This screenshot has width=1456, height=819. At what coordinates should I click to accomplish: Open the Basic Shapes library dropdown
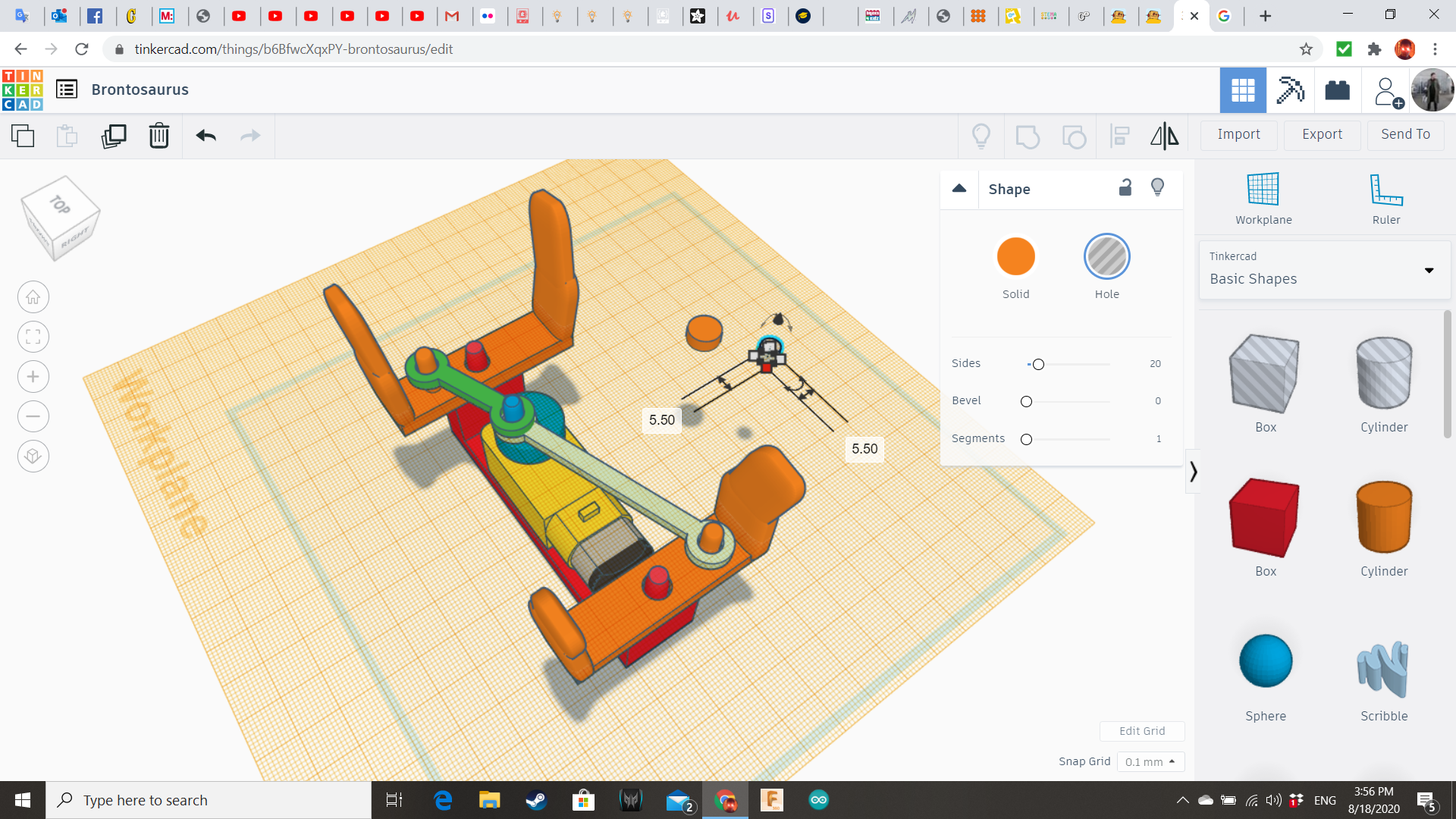pos(1324,270)
